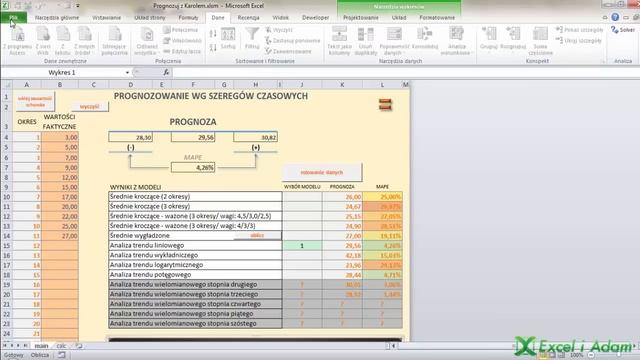Click oblicz button in Średnie wygładzone row

pos(257,236)
